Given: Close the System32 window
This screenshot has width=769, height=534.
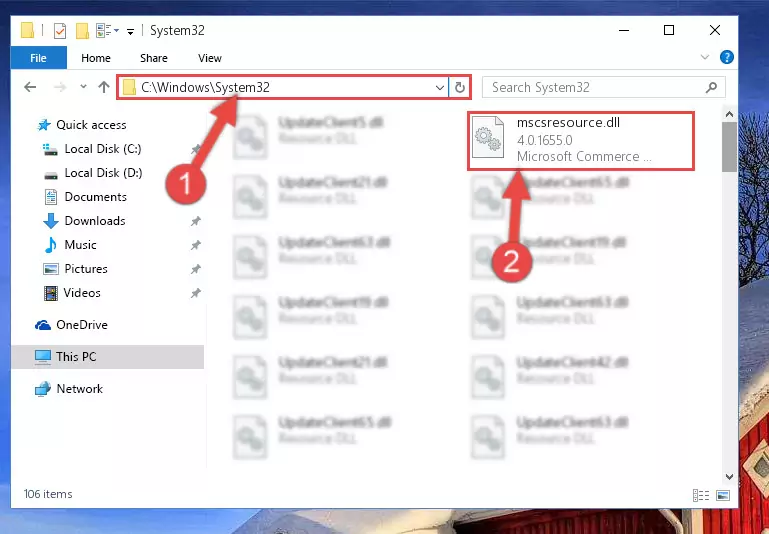Looking at the screenshot, I should coord(715,30).
